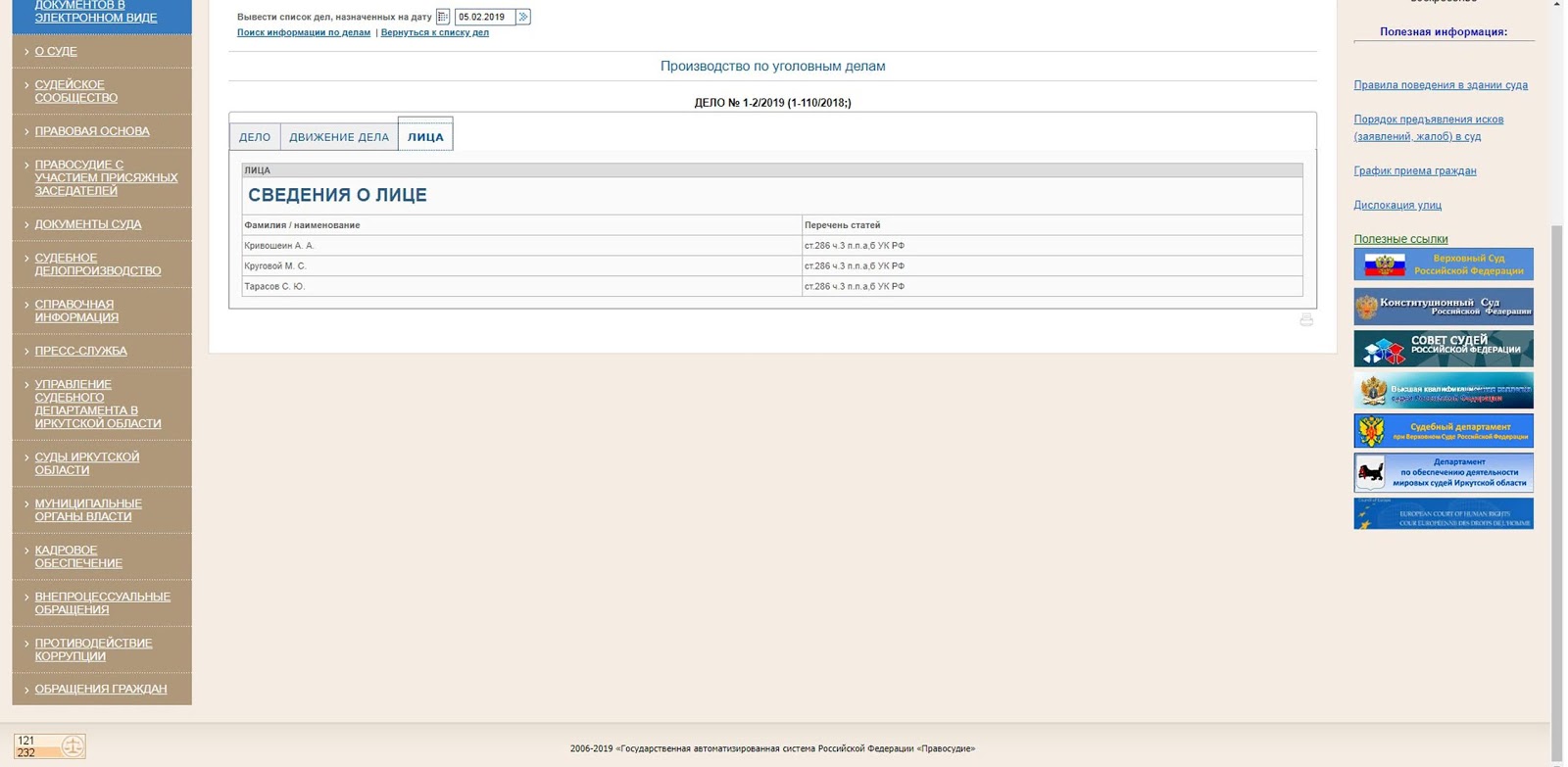Click the ДЕЛО № 1-2/2019 heading
1568x767 pixels.
[x=772, y=103]
